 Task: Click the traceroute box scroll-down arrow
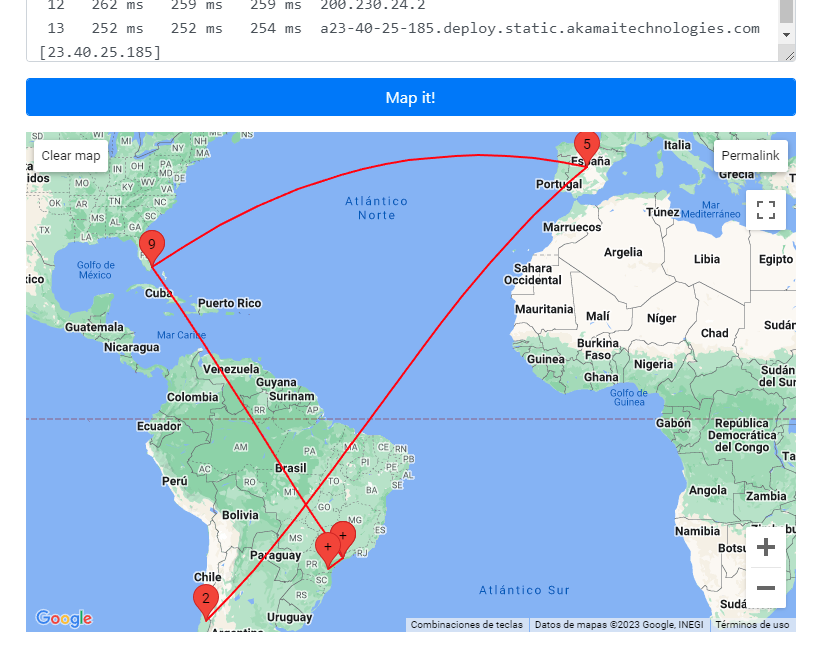[786, 35]
